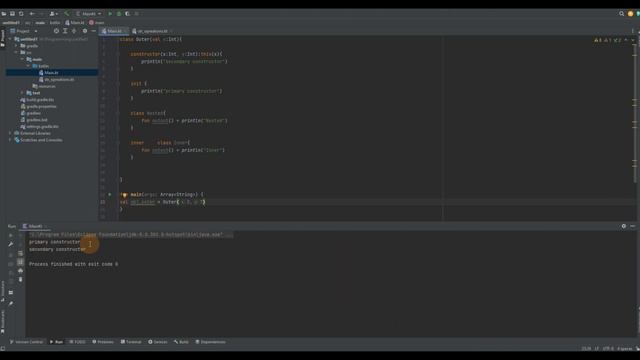Click the Reload from disk icon
Viewport: 640px width, 360px height.
(21, 13)
